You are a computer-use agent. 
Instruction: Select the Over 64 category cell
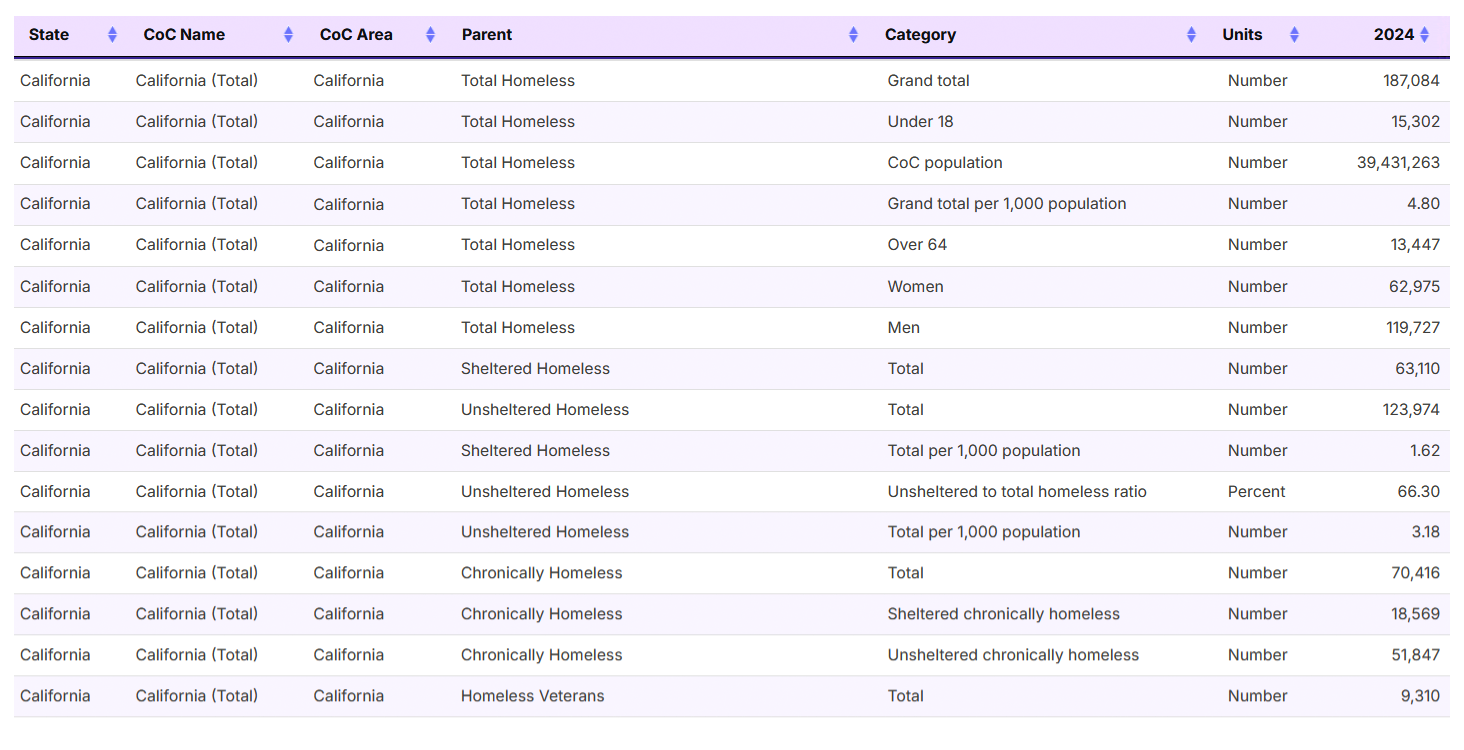pos(917,245)
